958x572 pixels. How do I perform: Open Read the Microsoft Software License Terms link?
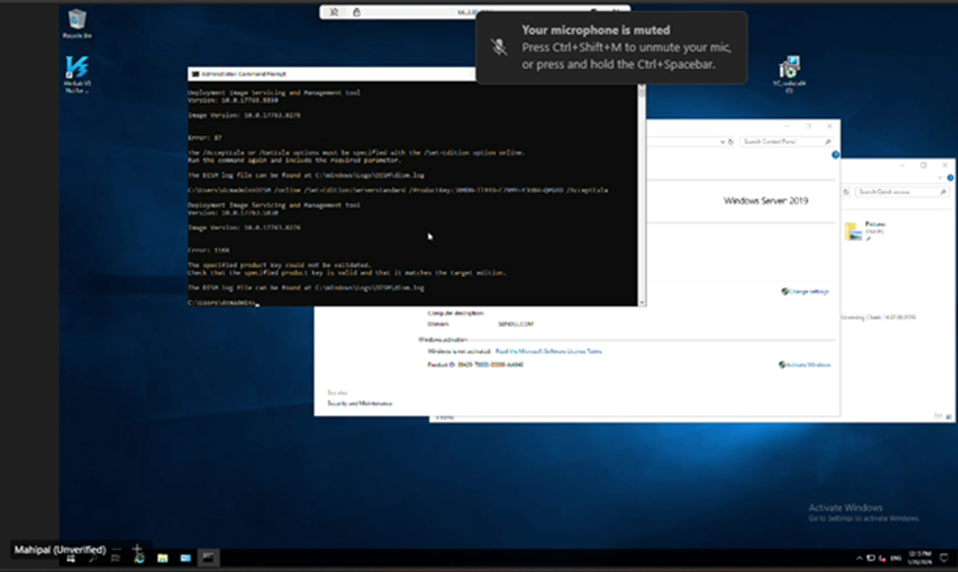point(548,351)
